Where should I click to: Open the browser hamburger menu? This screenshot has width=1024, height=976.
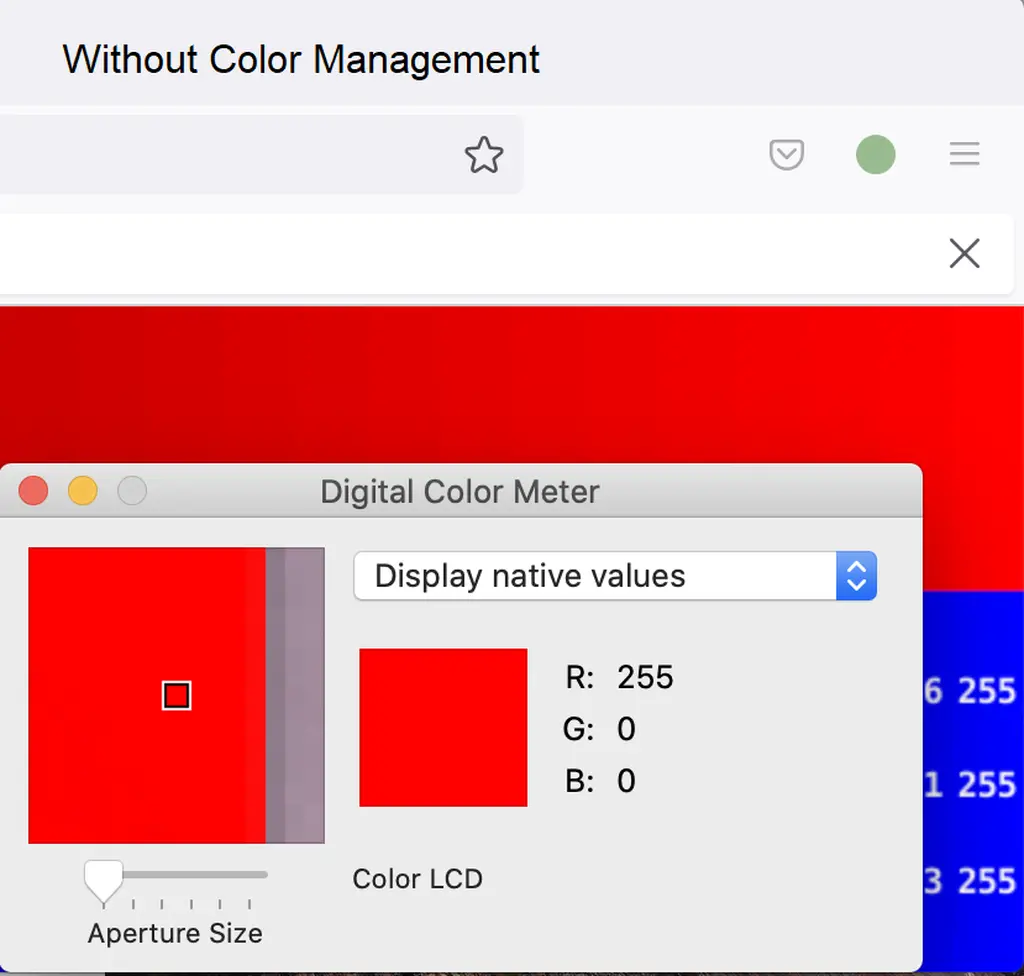[x=964, y=154]
